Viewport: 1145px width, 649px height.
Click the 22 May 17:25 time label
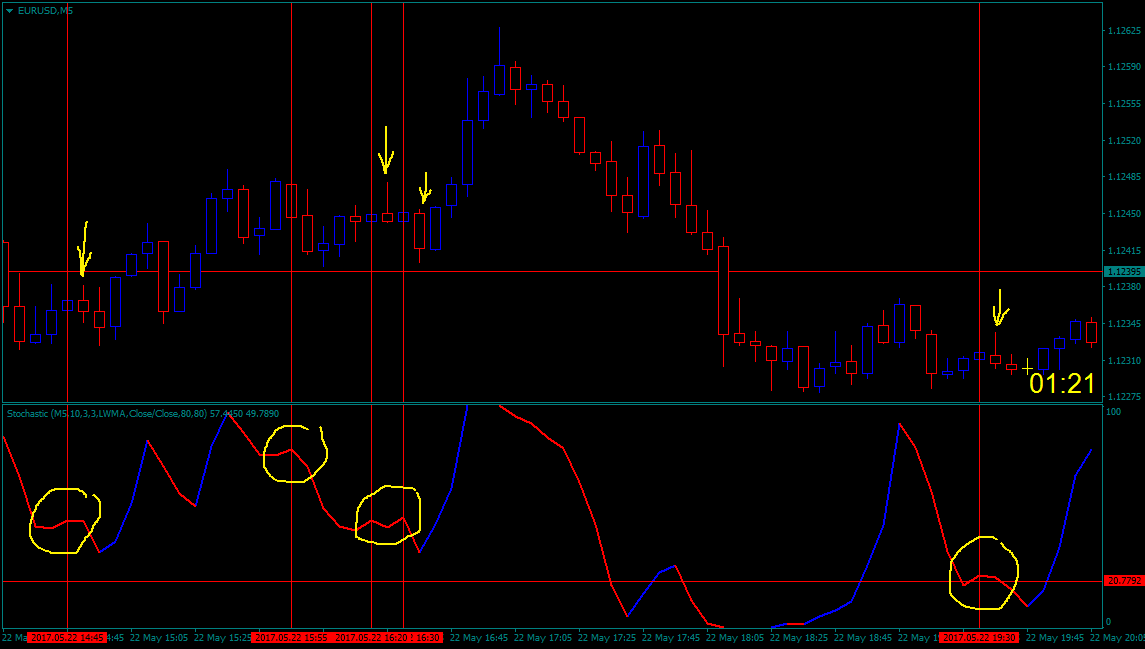607,637
